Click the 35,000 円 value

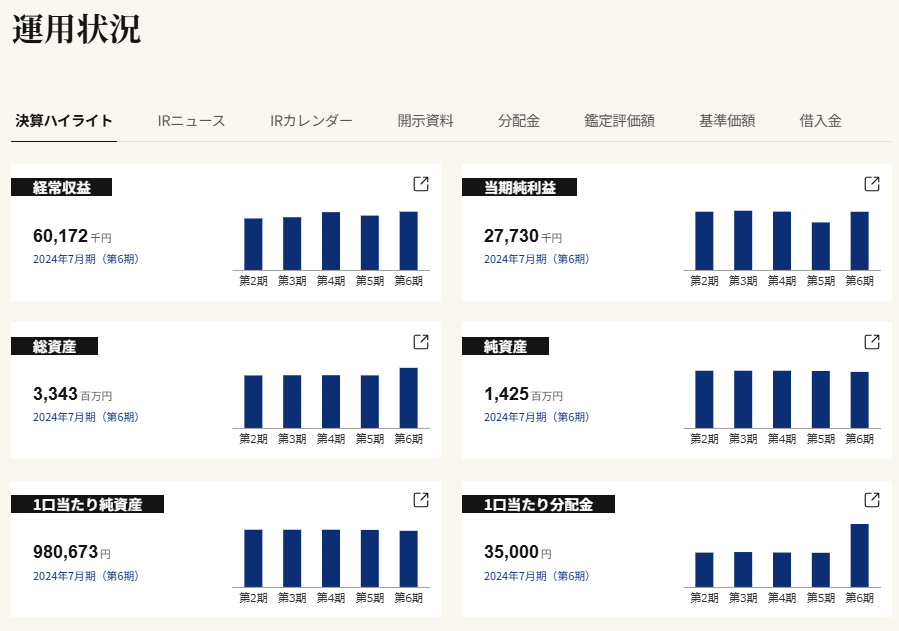click(x=518, y=552)
